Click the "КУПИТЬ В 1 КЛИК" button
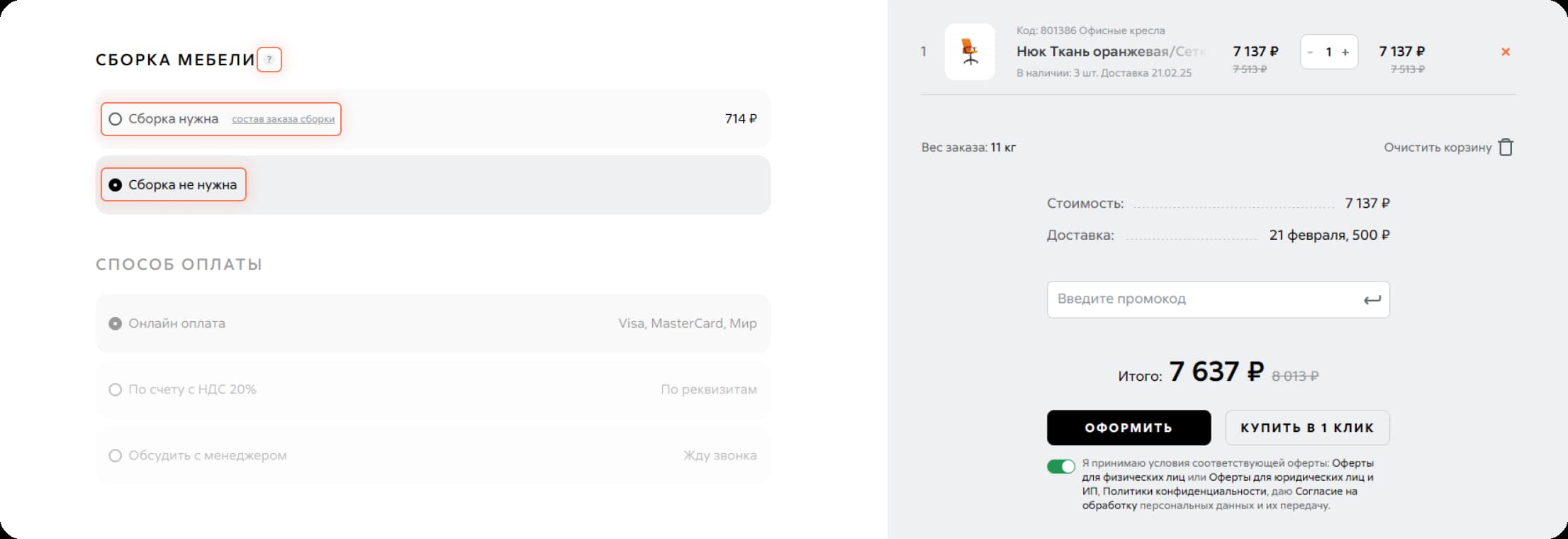 pyautogui.click(x=1306, y=428)
